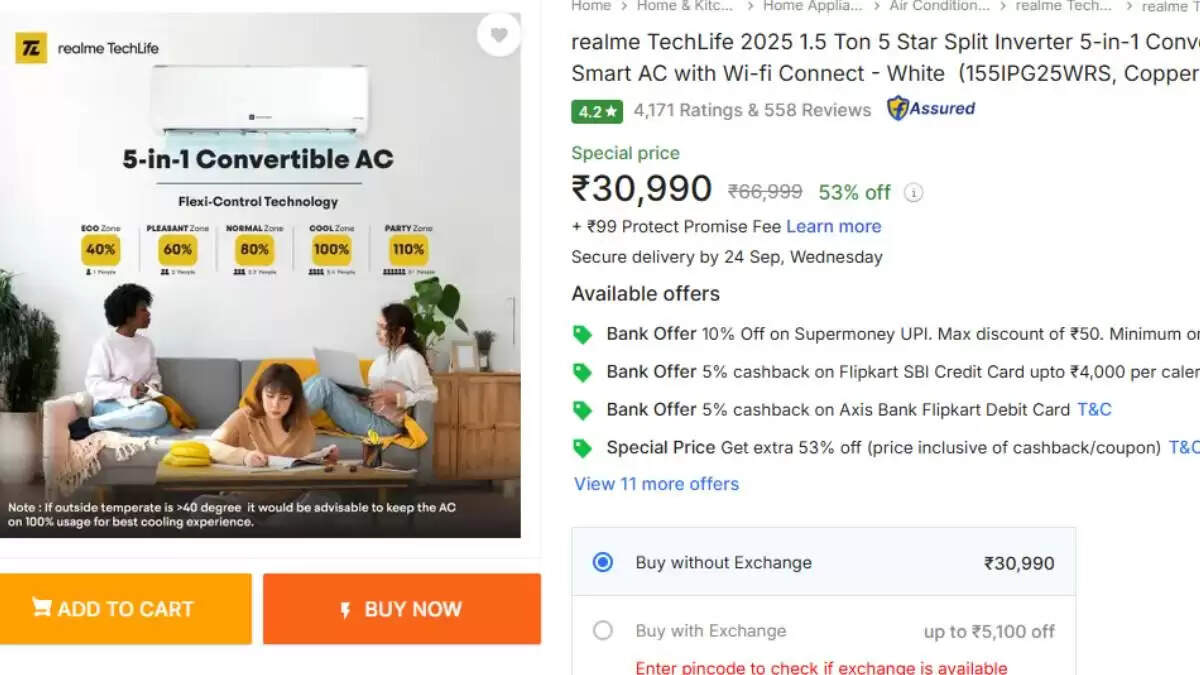Image resolution: width=1200 pixels, height=675 pixels.
Task: Click the info icon beside 53% off
Action: (913, 192)
